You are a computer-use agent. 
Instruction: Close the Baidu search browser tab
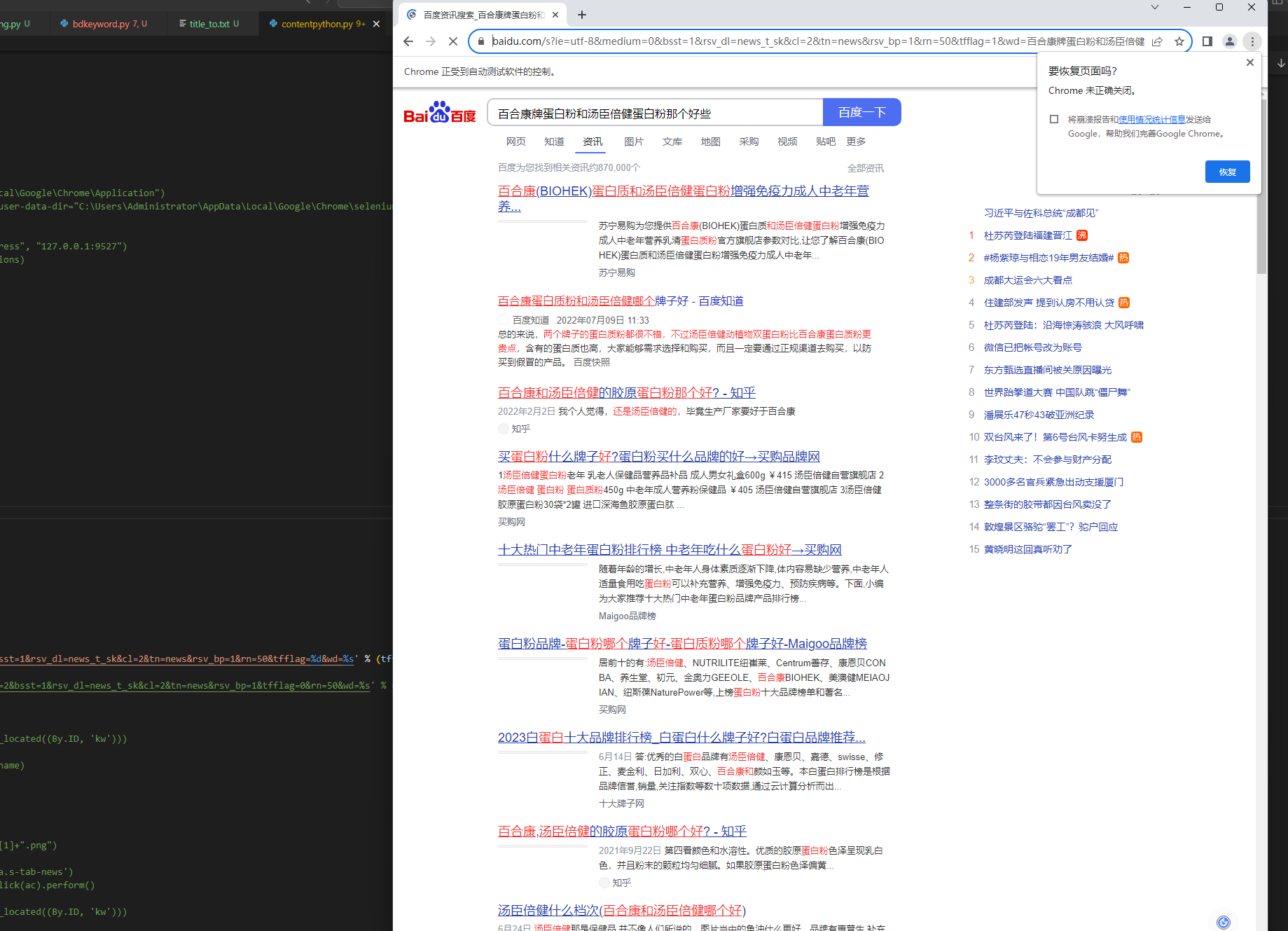click(555, 15)
